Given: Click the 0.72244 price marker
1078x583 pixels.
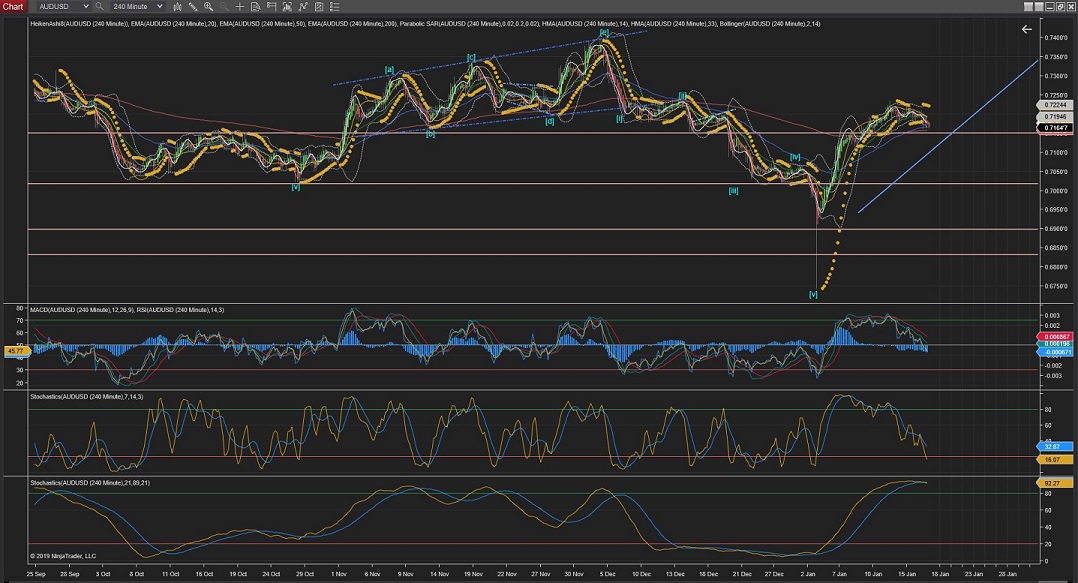Looking at the screenshot, I should [1055, 105].
